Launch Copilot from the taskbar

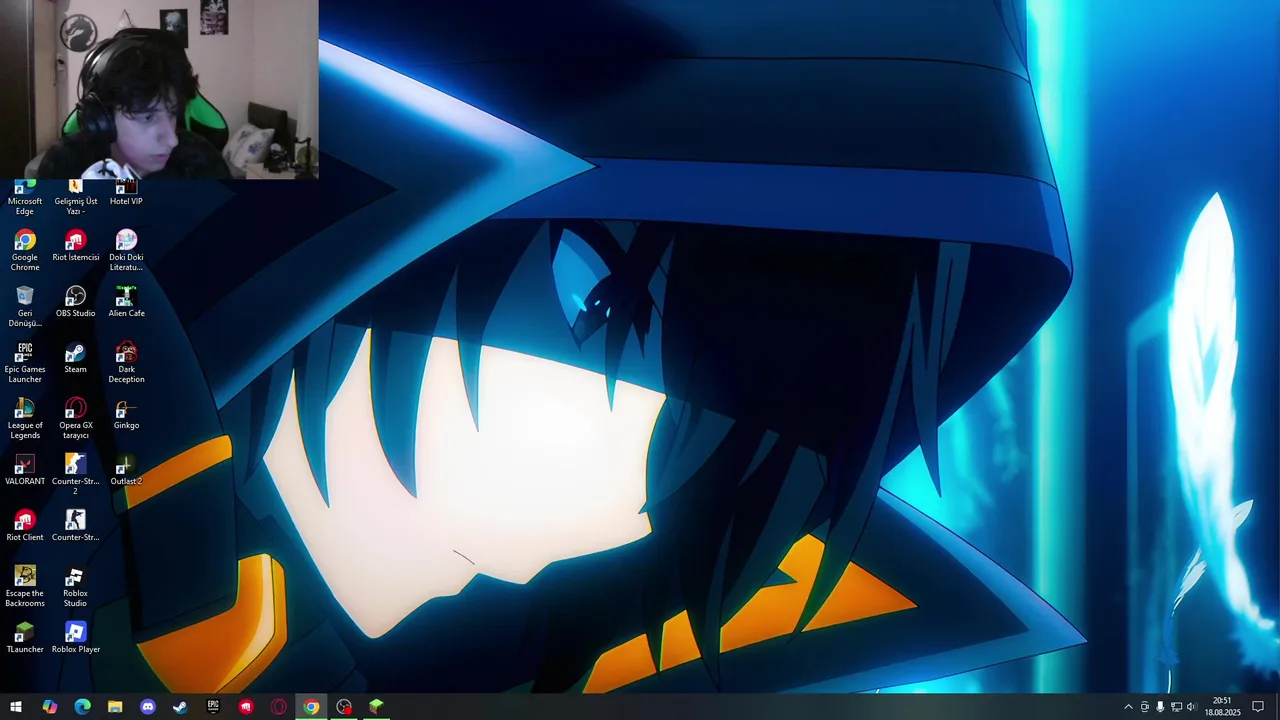pos(49,707)
